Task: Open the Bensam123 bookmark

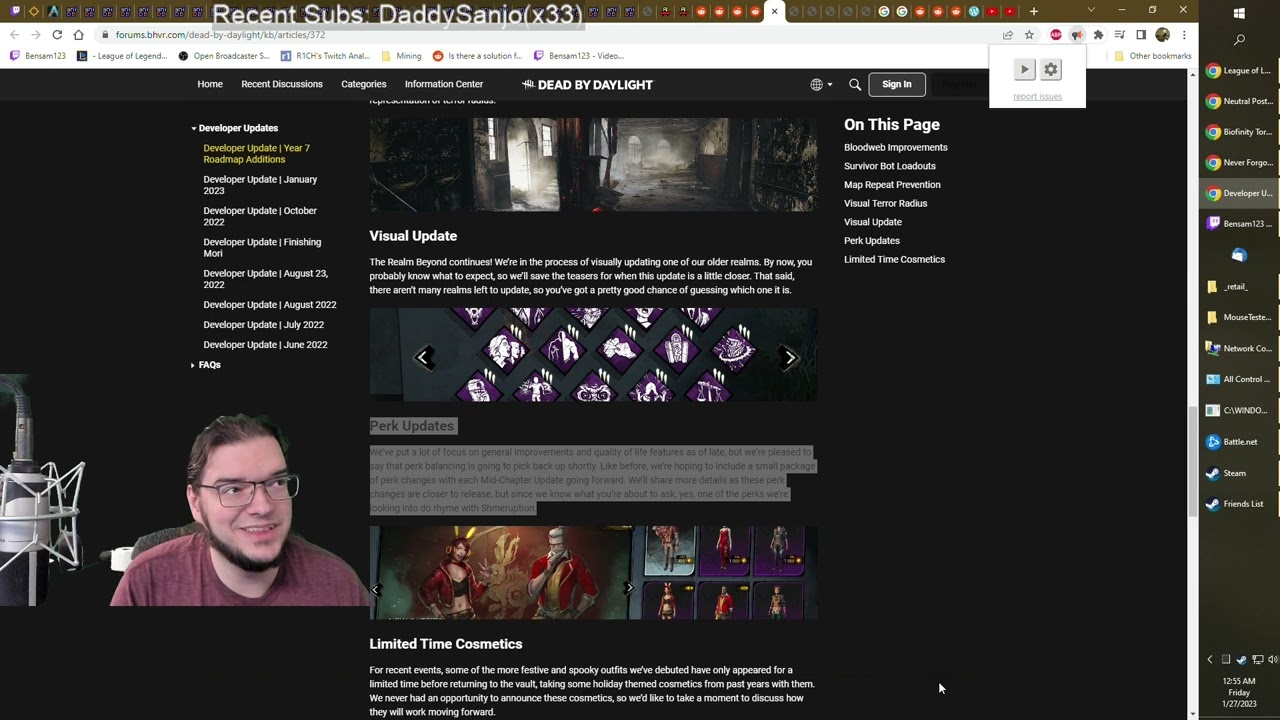Action: [x=38, y=56]
